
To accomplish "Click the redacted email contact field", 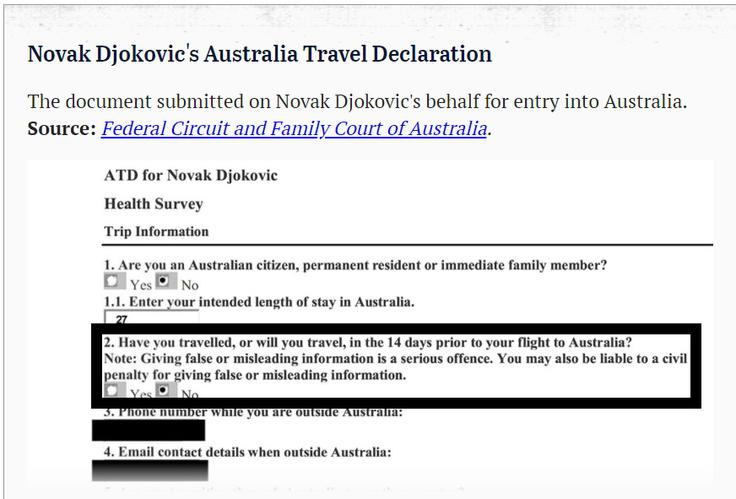I will click(150, 470).
